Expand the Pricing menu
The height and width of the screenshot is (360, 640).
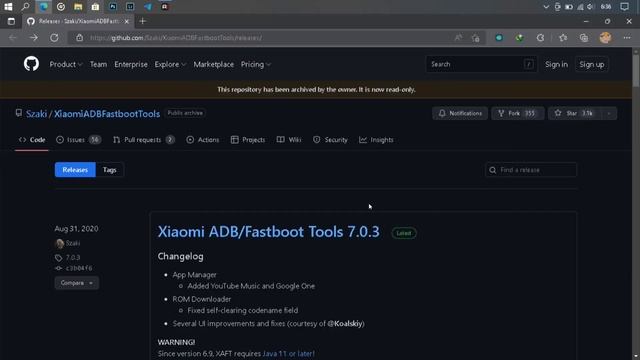pyautogui.click(x=256, y=64)
